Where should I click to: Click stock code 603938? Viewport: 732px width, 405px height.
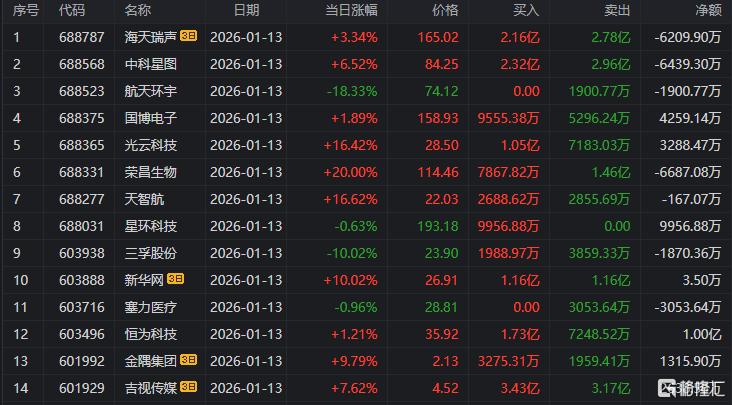(82, 253)
